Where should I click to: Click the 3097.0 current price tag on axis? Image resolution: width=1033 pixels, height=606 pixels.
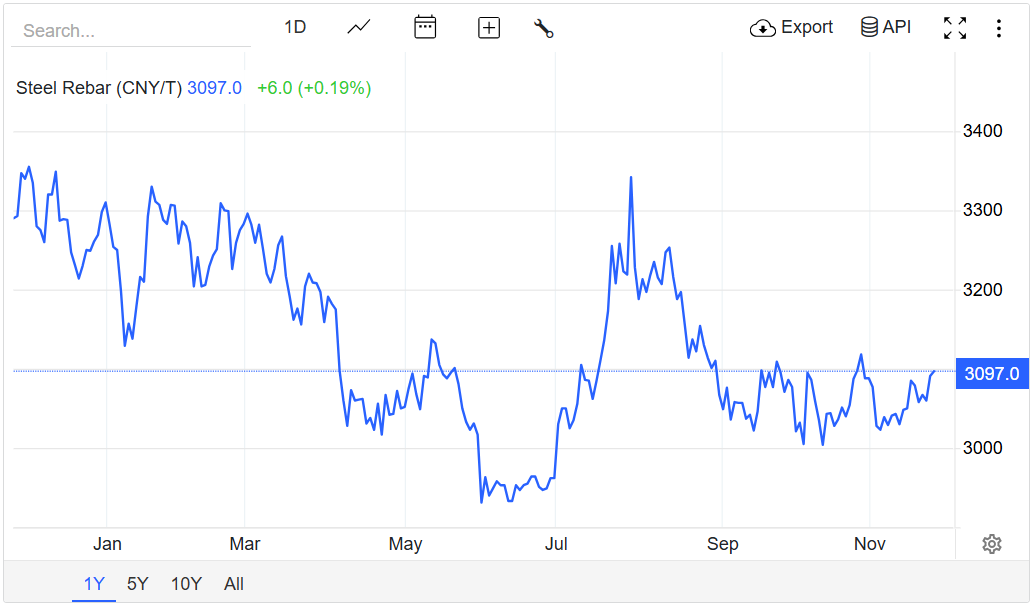click(x=991, y=374)
